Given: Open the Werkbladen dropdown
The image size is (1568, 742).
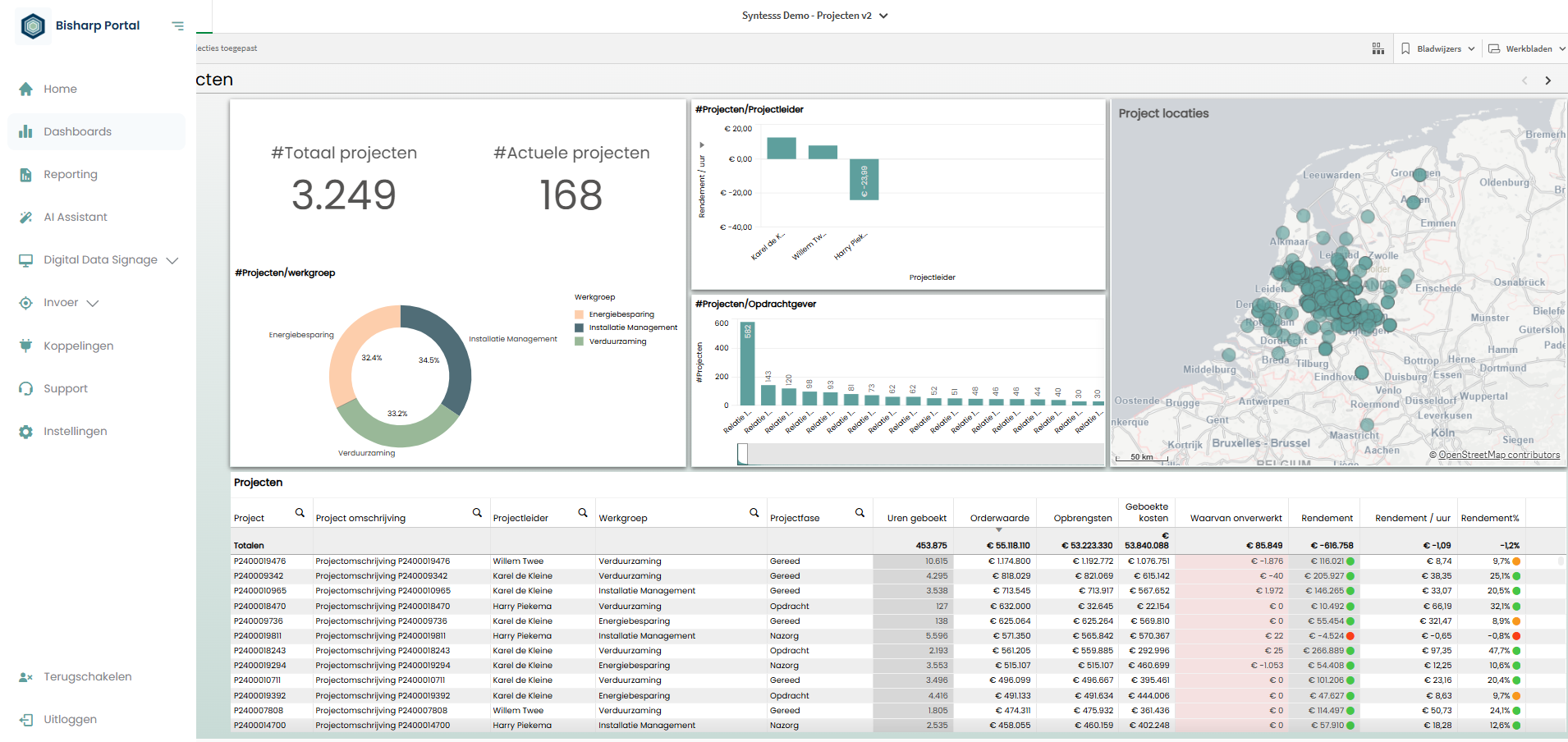Looking at the screenshot, I should point(1527,48).
